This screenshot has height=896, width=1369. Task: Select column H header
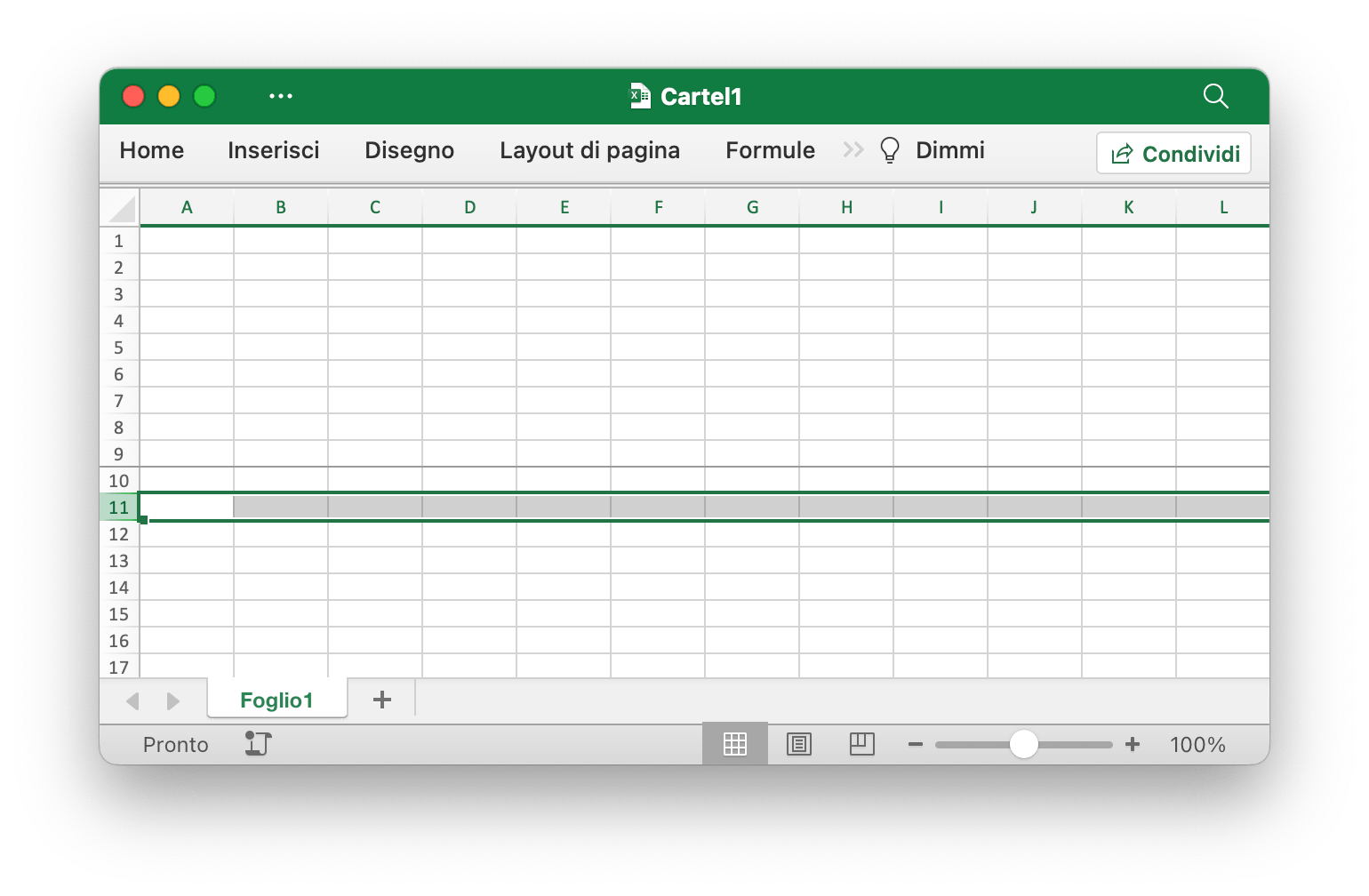[846, 207]
